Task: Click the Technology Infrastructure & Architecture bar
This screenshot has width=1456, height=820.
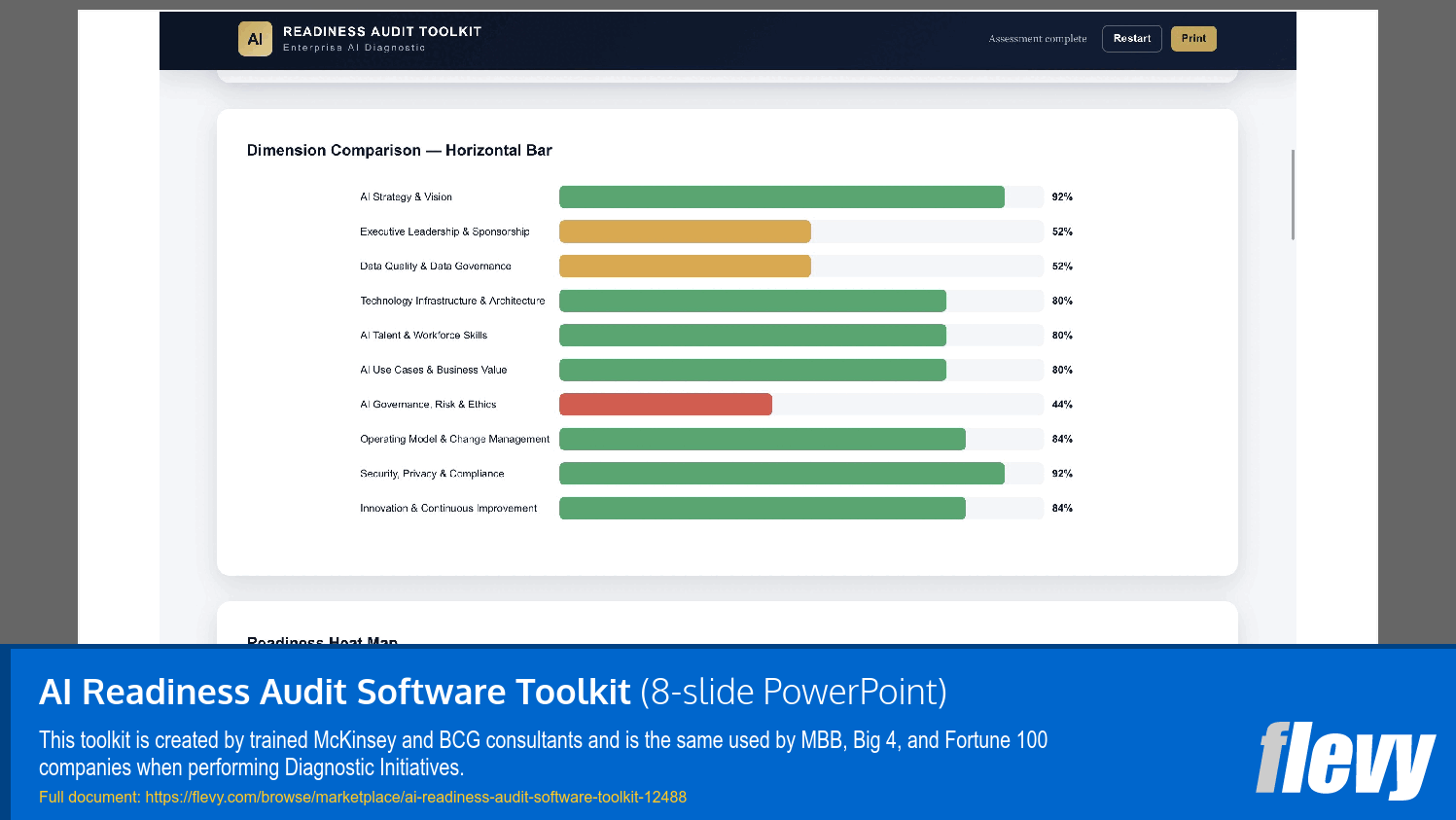Action: (x=753, y=301)
